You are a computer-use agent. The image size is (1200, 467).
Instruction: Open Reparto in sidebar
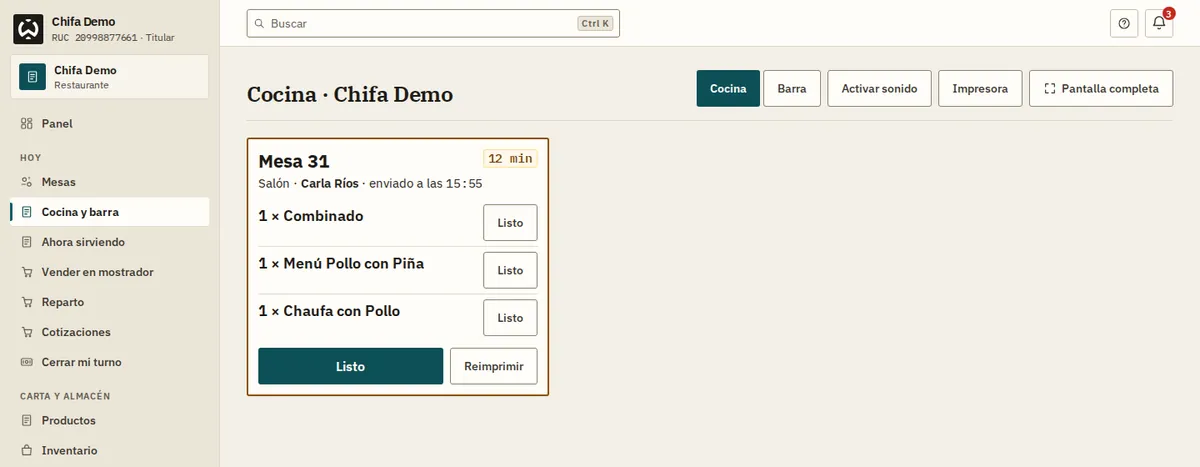[x=109, y=302]
